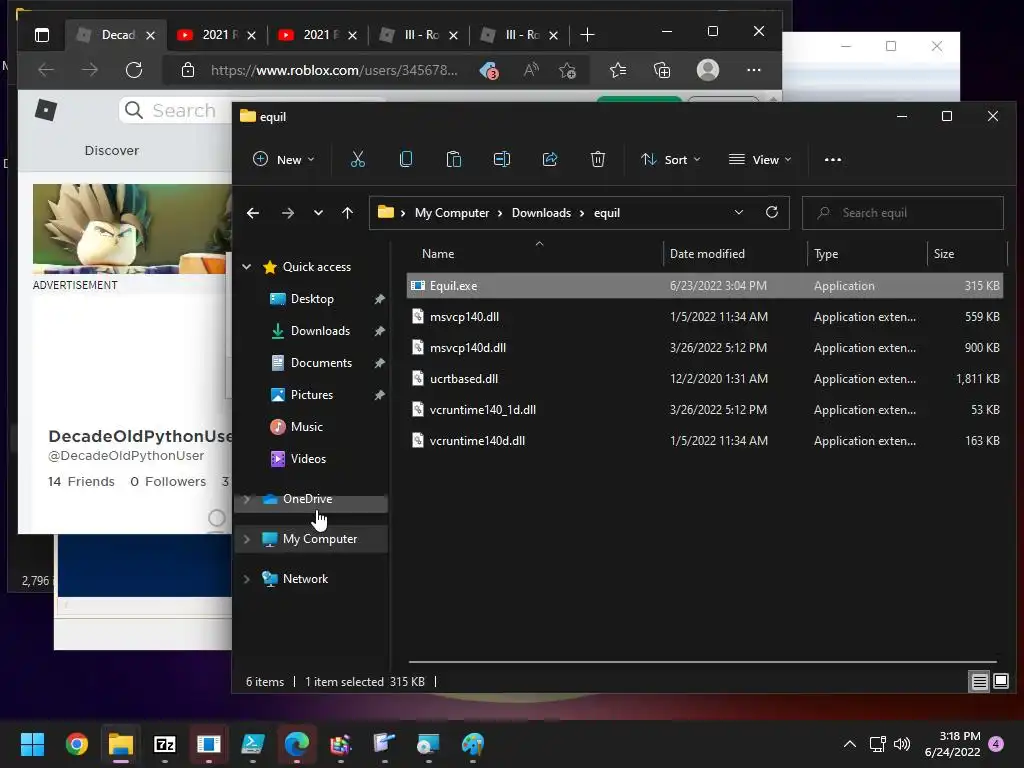Viewport: 1024px width, 768px height.
Task: Launch Google Chrome from the taskbar
Action: [76, 744]
